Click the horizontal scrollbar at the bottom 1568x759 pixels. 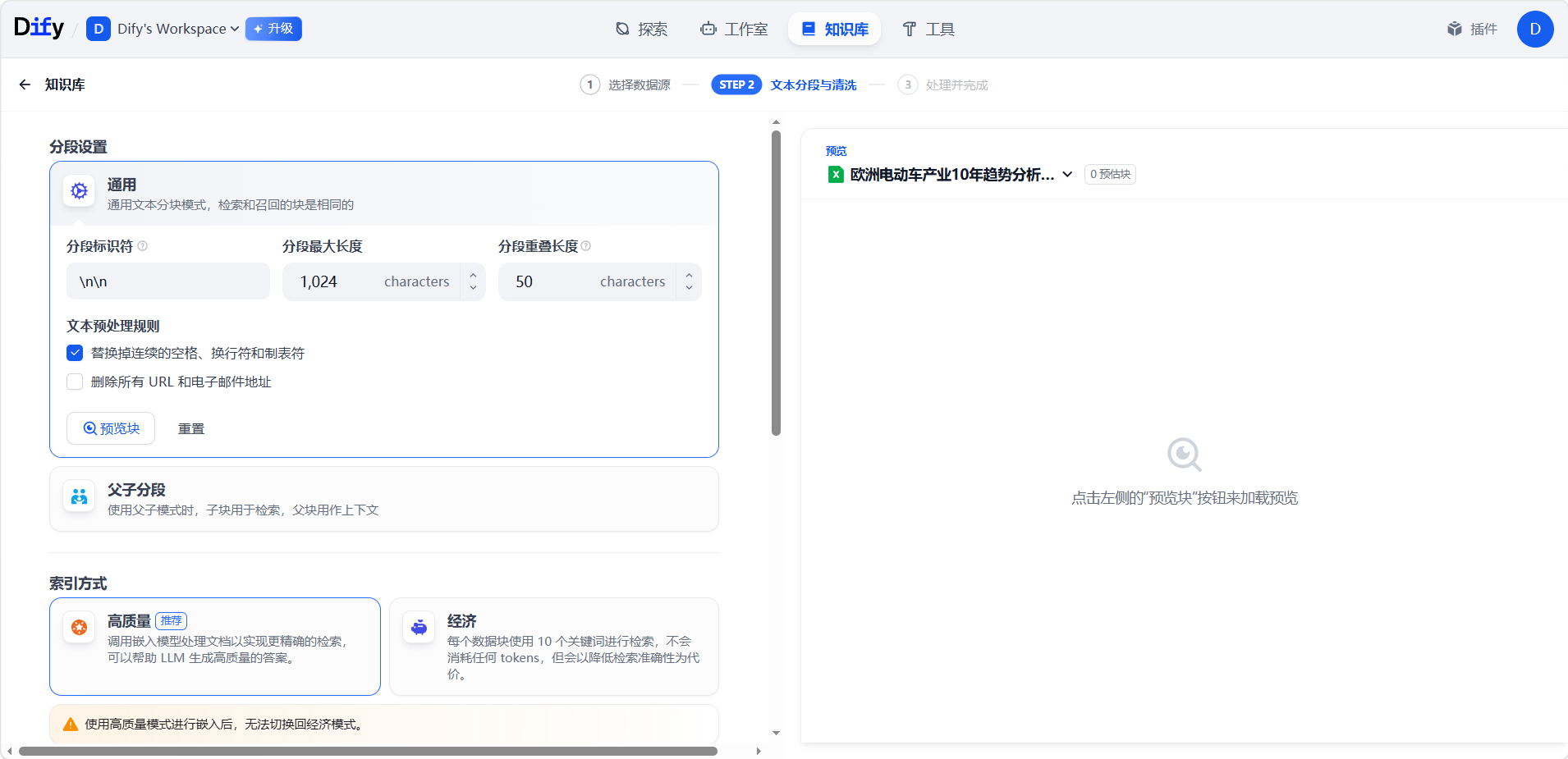tap(368, 751)
